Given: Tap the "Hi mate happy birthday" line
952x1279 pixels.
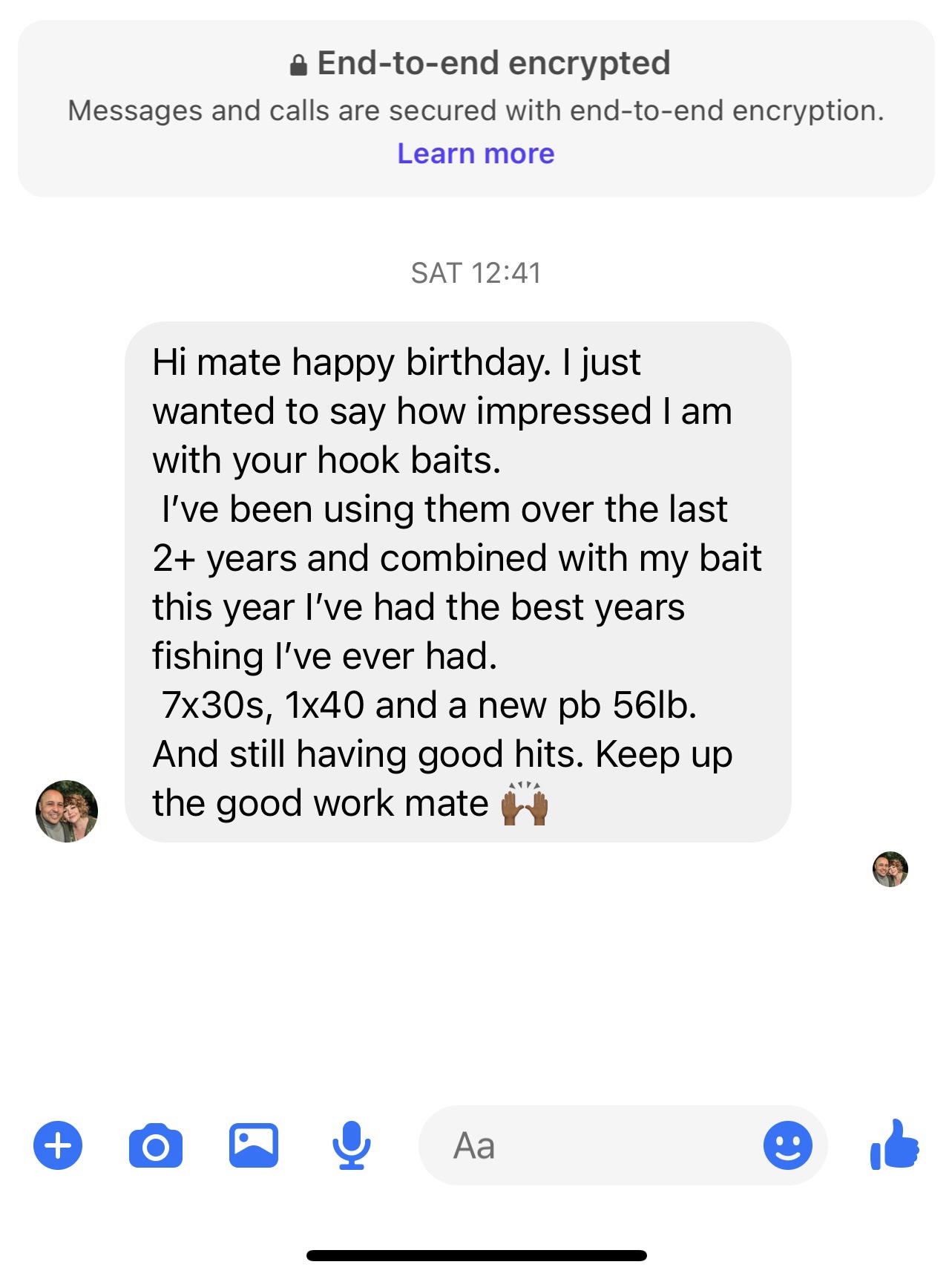Looking at the screenshot, I should [396, 362].
